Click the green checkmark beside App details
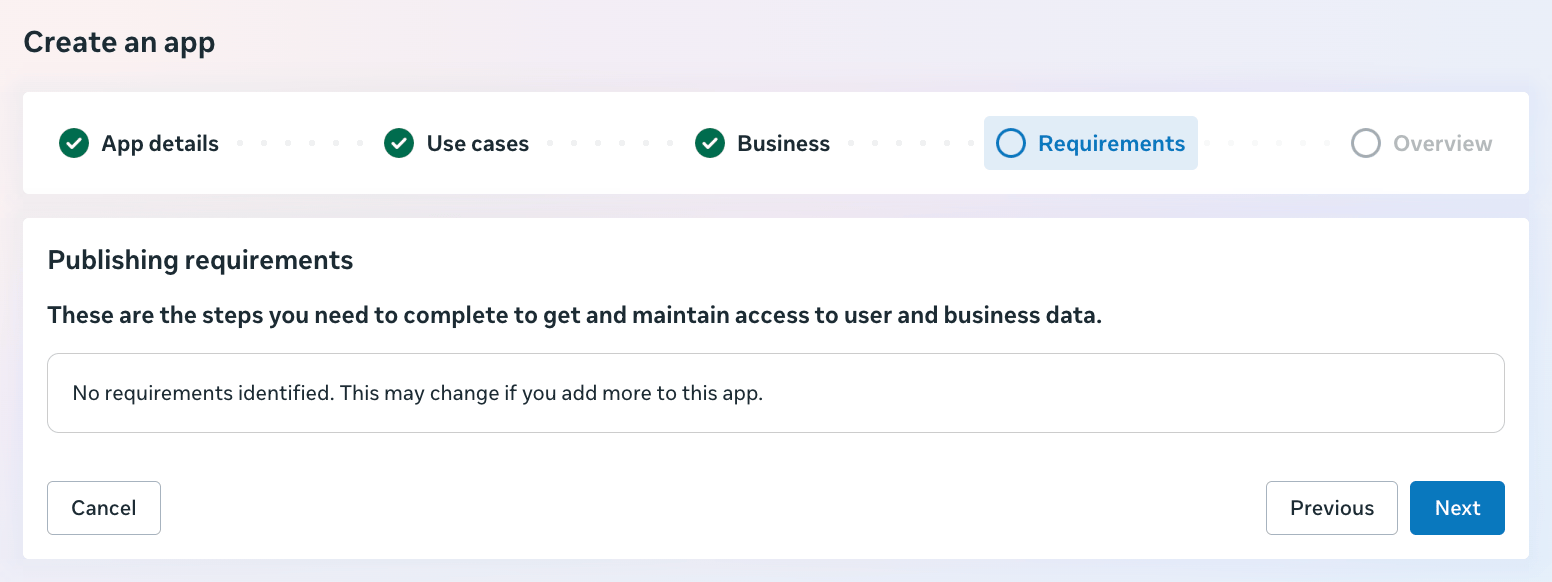Viewport: 1552px width, 582px height. click(x=74, y=143)
